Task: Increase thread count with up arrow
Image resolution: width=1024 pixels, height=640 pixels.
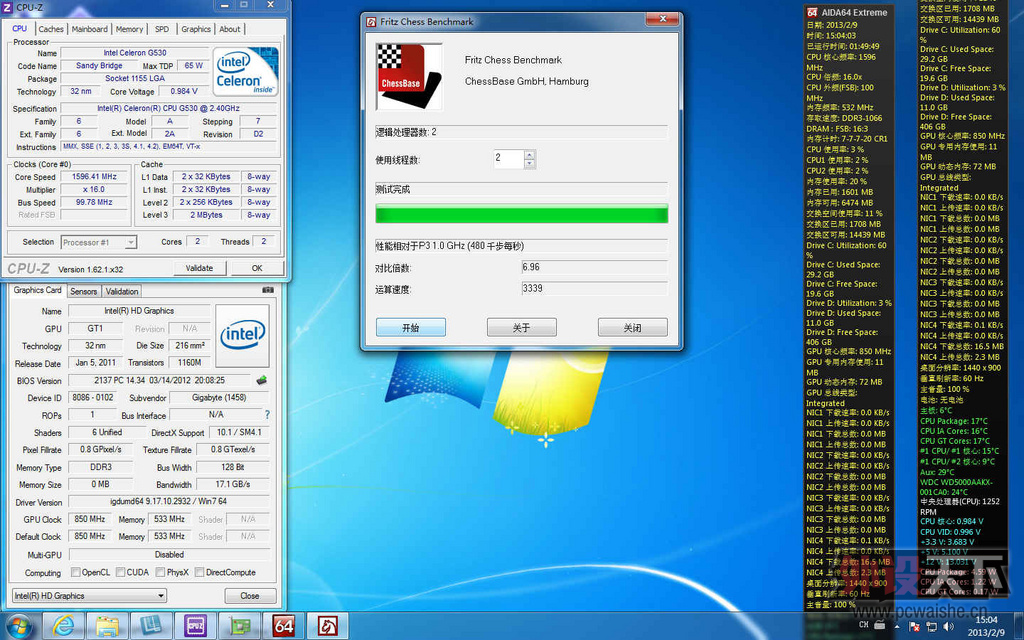Action: point(530,155)
